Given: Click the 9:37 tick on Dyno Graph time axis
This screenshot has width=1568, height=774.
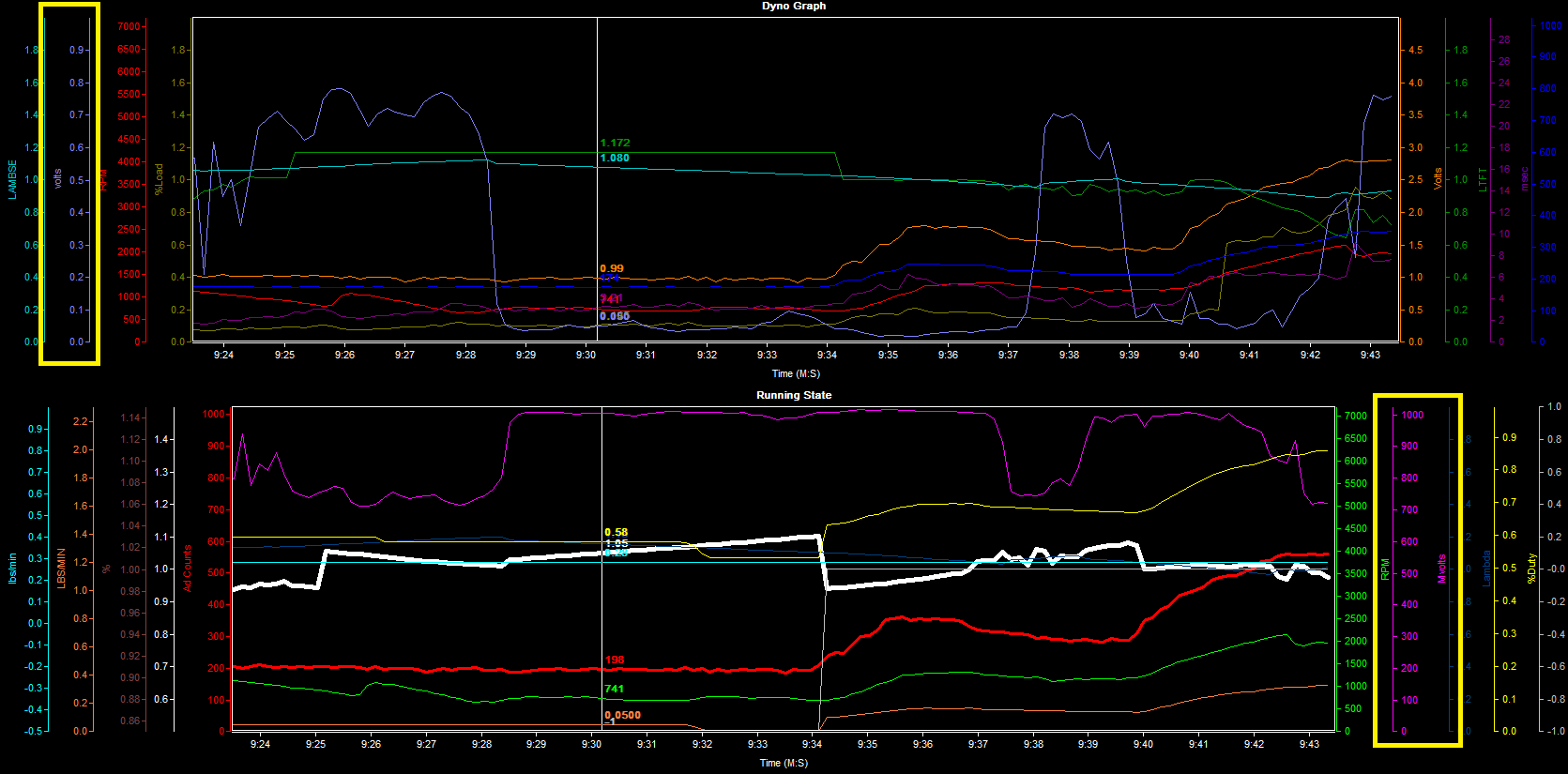Looking at the screenshot, I should 1008,355.
